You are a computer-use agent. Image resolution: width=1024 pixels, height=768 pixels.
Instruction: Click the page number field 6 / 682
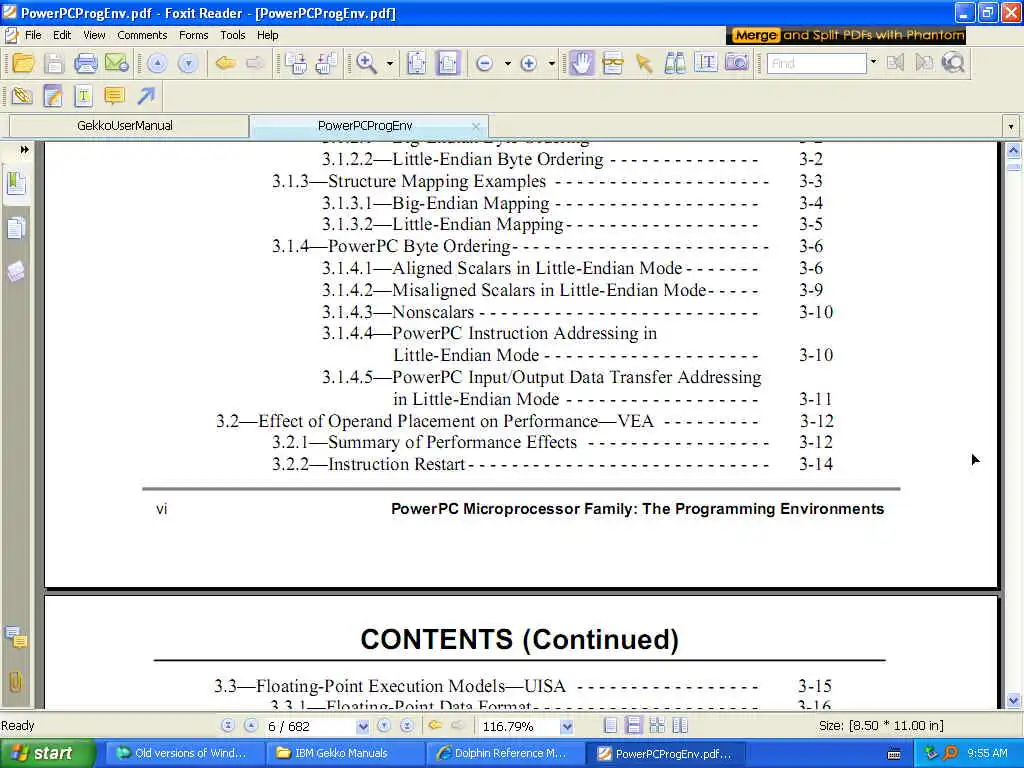point(310,726)
